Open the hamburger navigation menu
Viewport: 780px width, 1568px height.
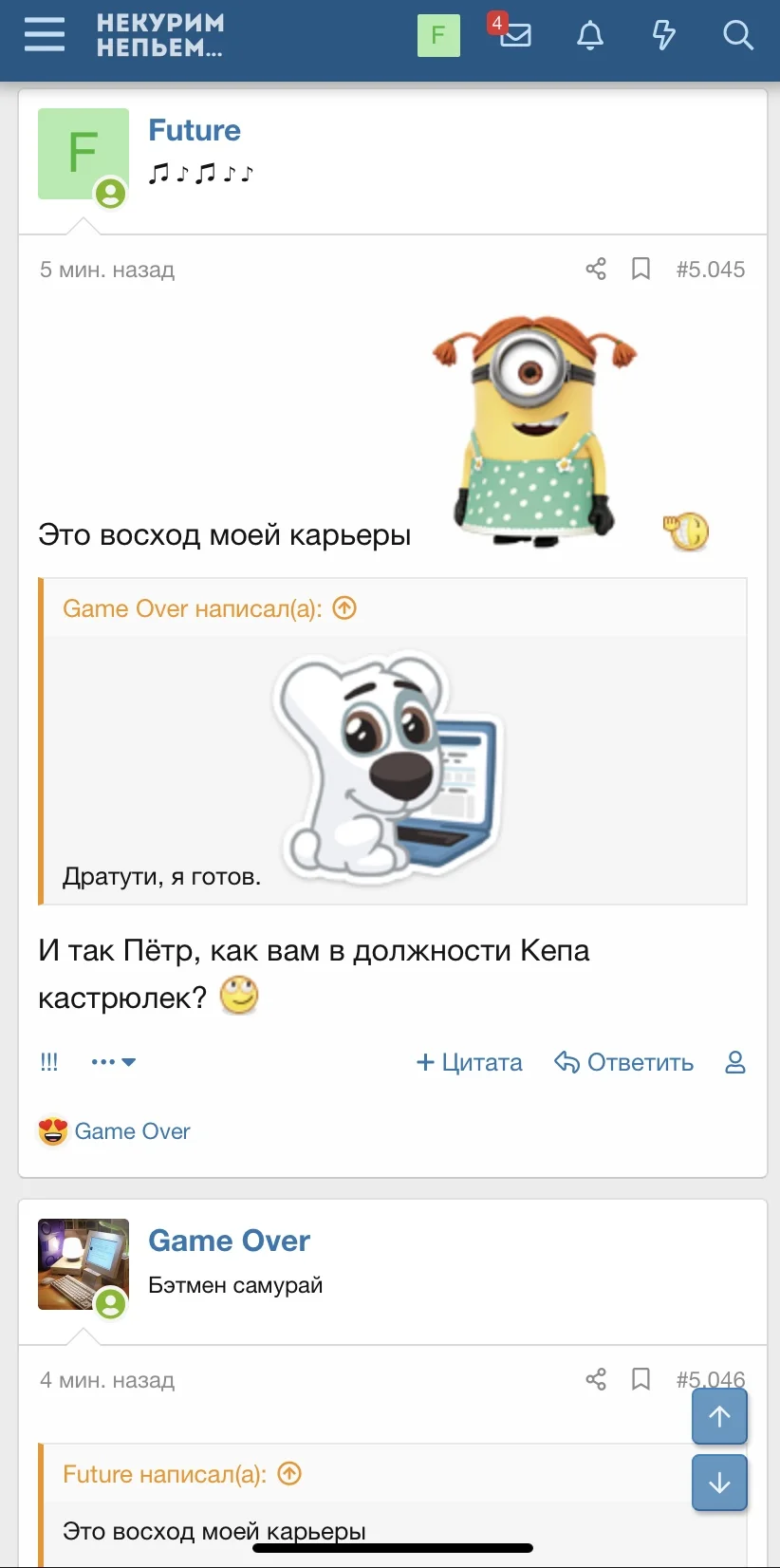click(x=45, y=35)
